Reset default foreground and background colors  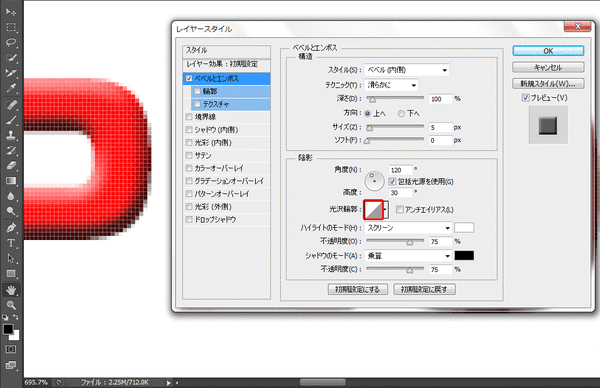click(x=5, y=317)
